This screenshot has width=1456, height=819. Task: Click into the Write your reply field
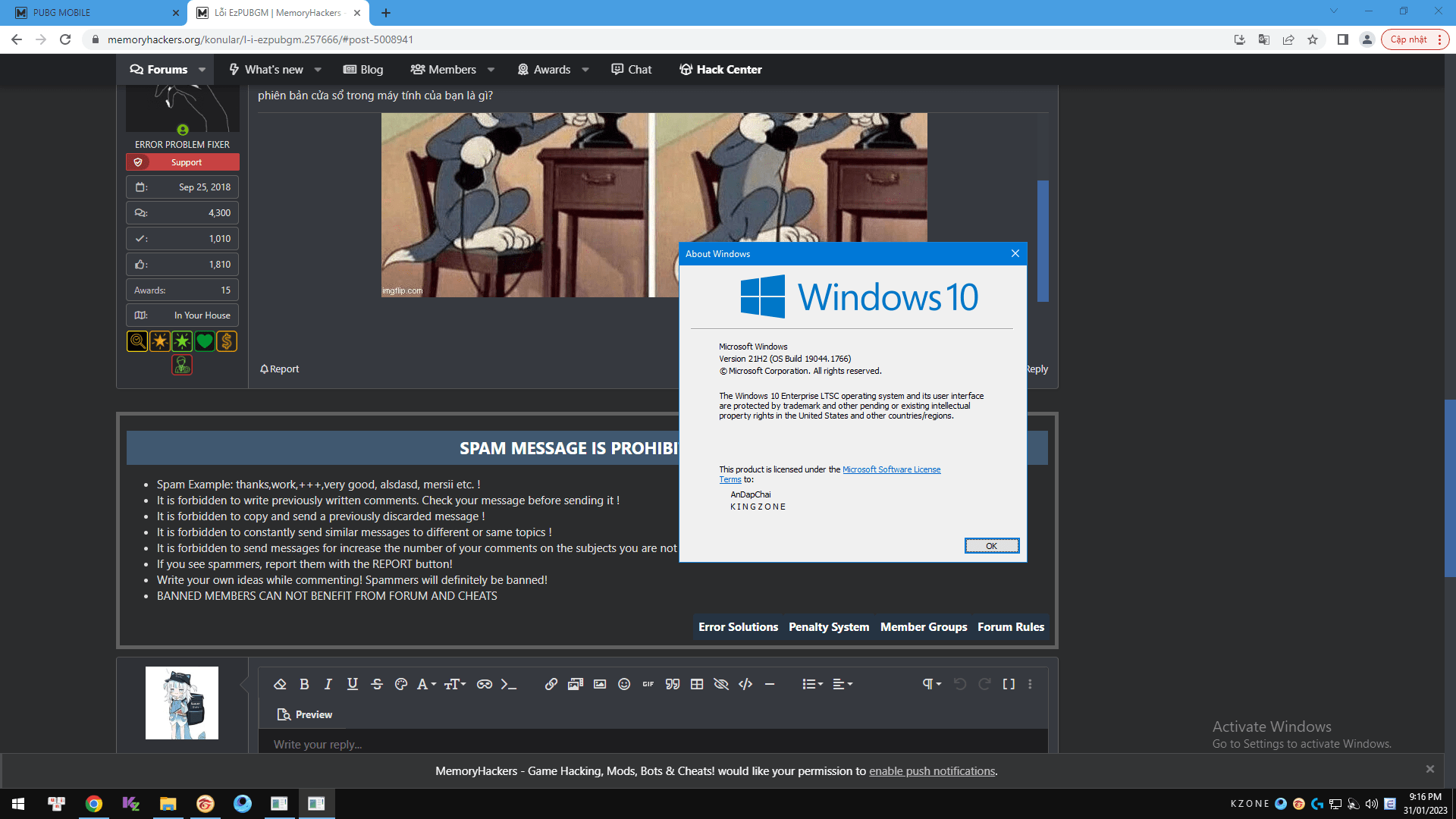[x=653, y=744]
